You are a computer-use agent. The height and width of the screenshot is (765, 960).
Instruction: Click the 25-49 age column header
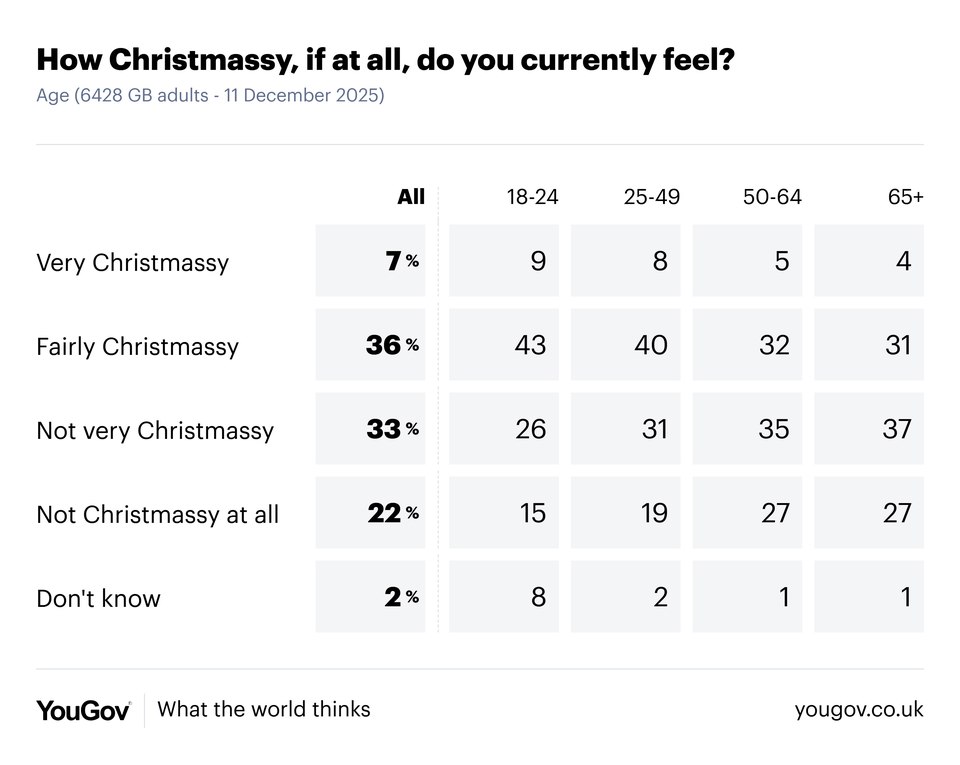652,197
